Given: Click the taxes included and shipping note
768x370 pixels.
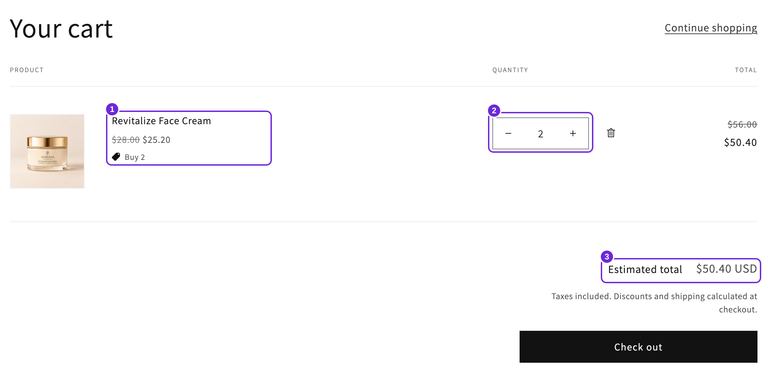Looking at the screenshot, I should click(654, 303).
